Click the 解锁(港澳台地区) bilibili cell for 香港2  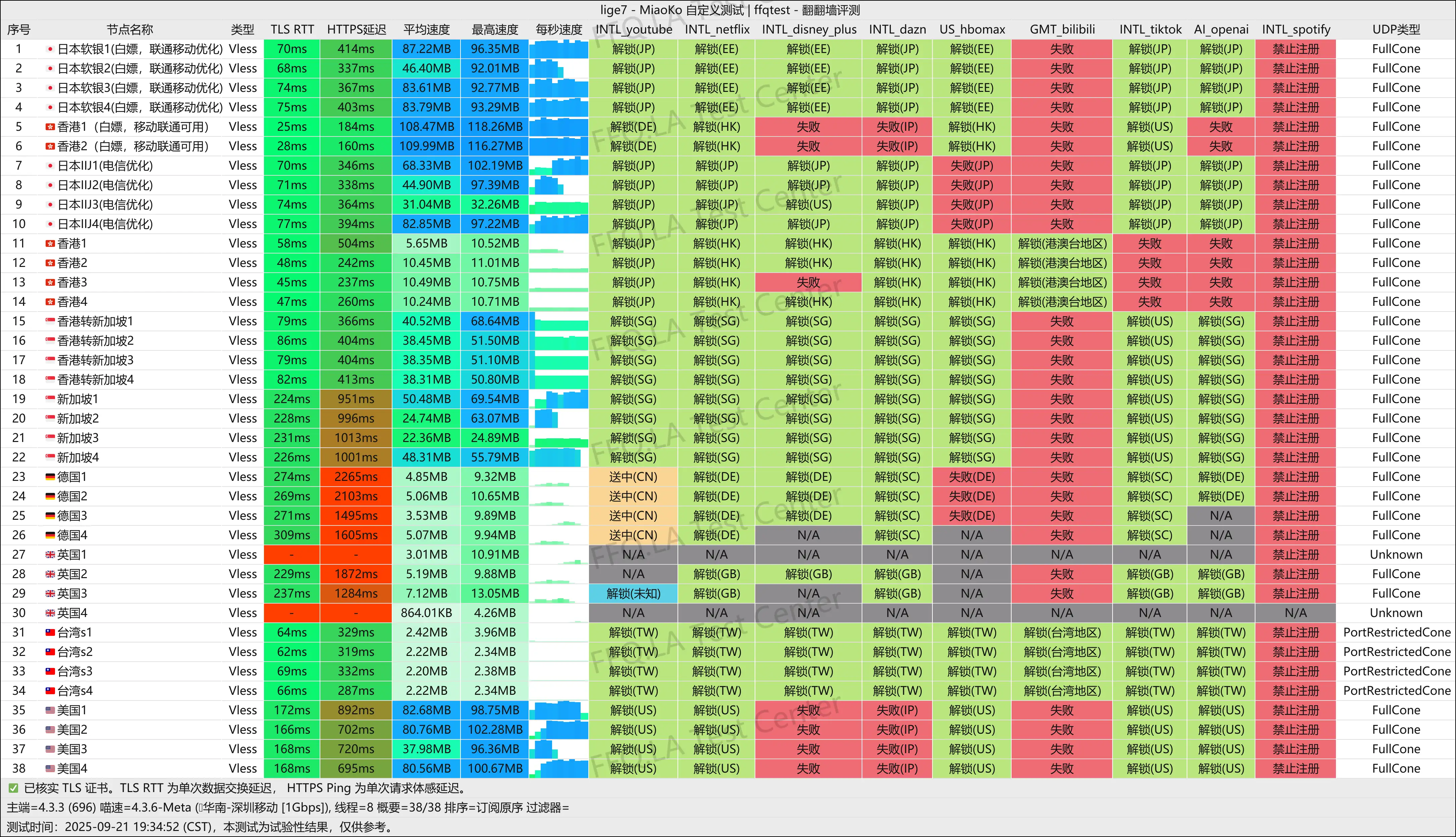[x=1062, y=263]
